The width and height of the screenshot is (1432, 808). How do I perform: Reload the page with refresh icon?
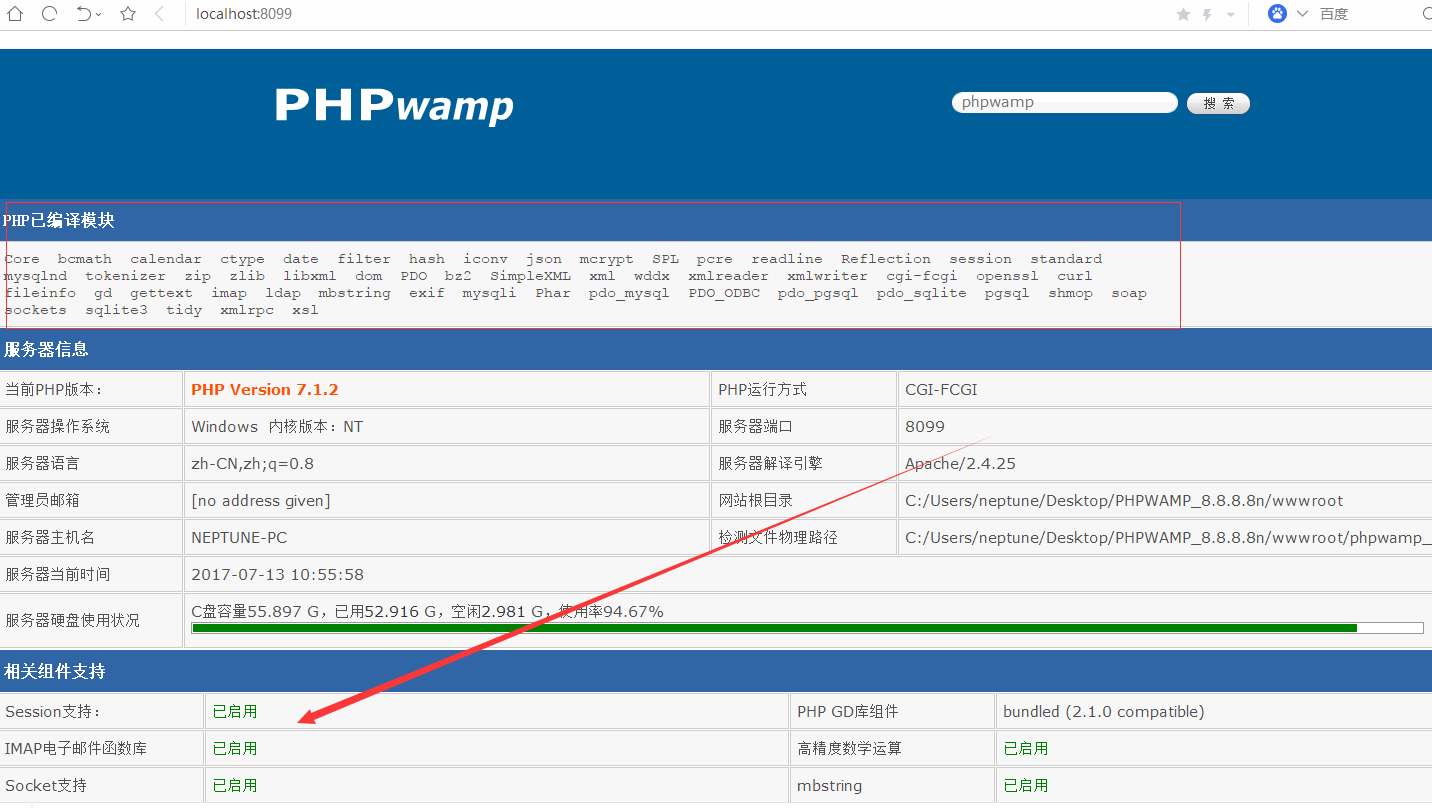pyautogui.click(x=49, y=14)
